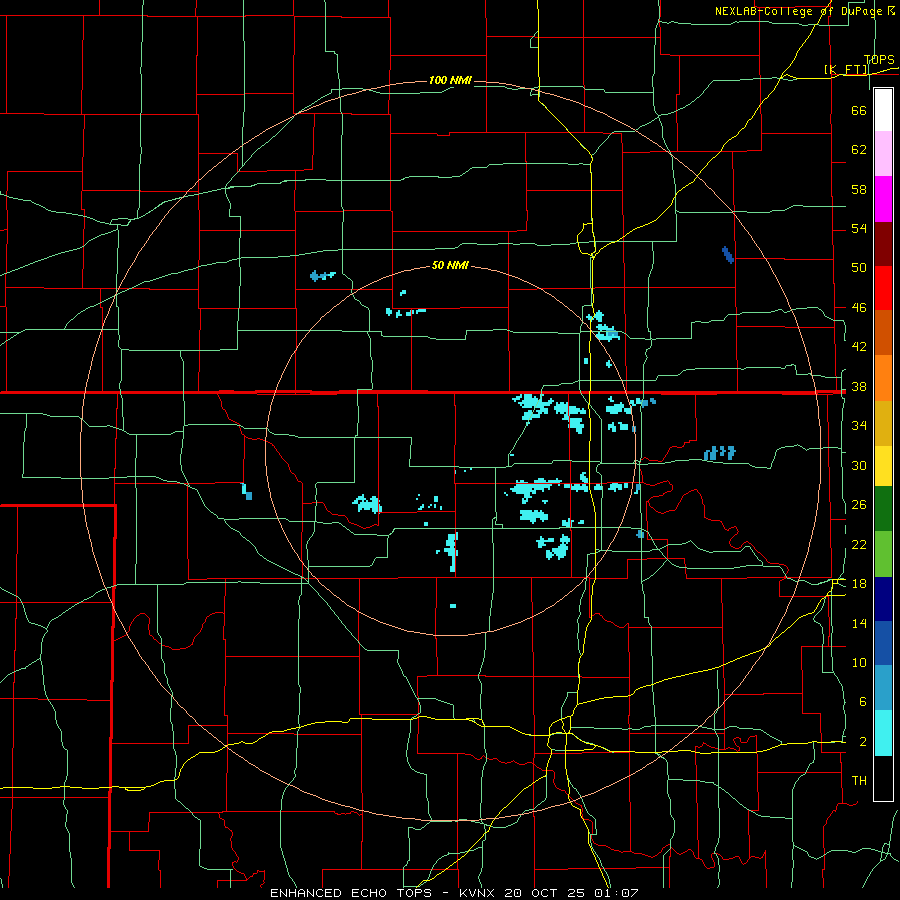Click the "30" scale value
Viewport: 900px width, 900px height.
click(x=859, y=465)
